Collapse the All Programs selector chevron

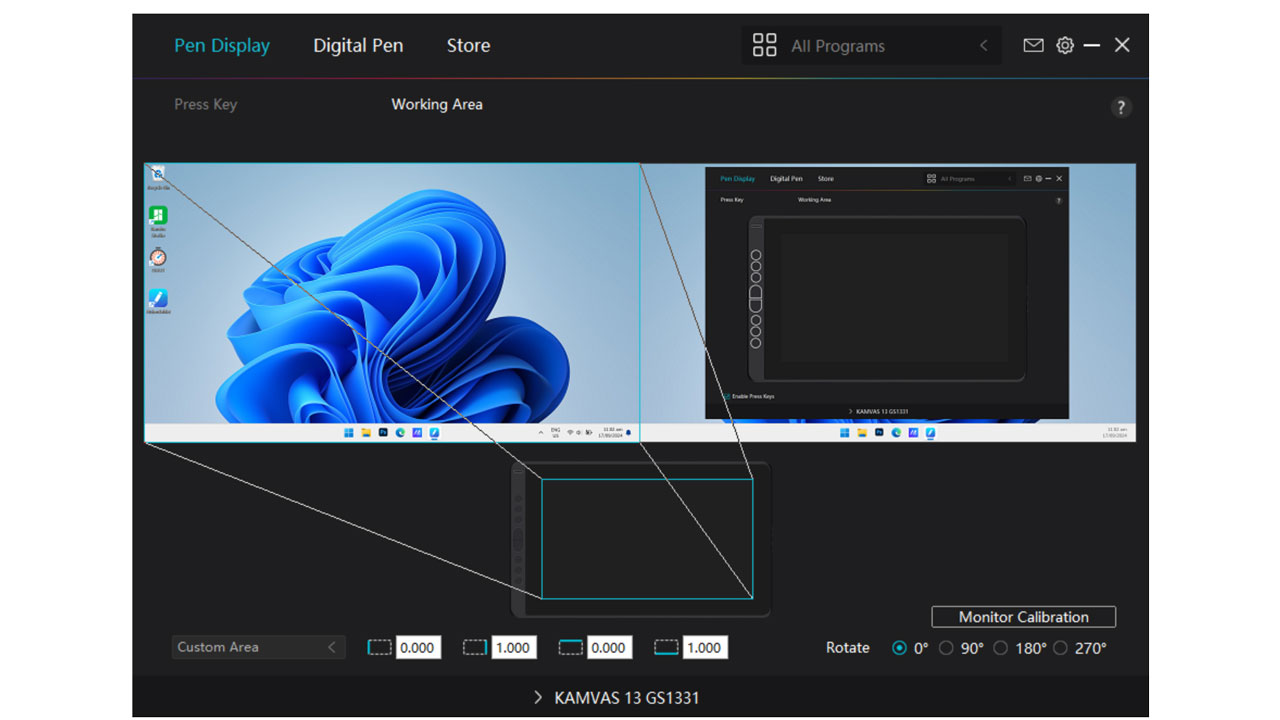[x=982, y=45]
